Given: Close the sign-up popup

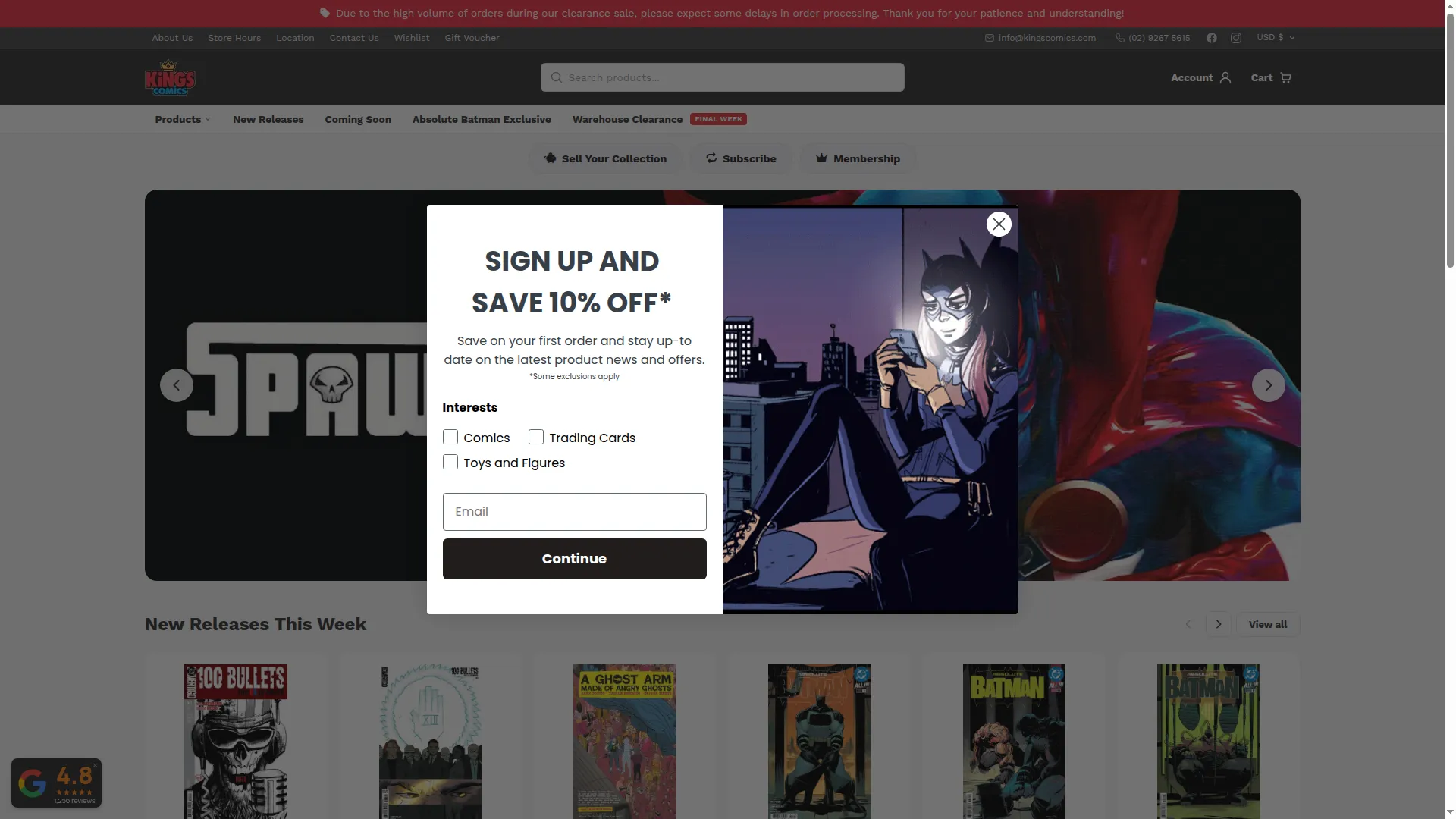Looking at the screenshot, I should tap(999, 224).
